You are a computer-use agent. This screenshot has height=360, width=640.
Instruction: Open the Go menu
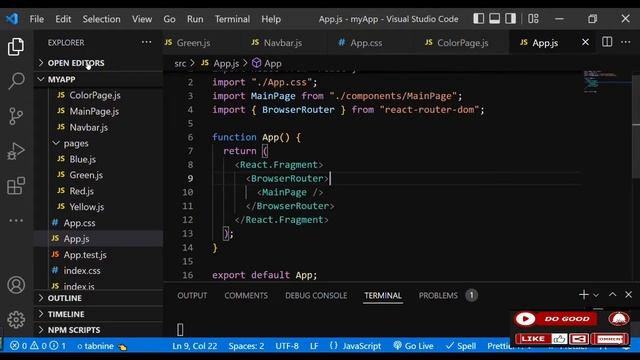tap(169, 19)
